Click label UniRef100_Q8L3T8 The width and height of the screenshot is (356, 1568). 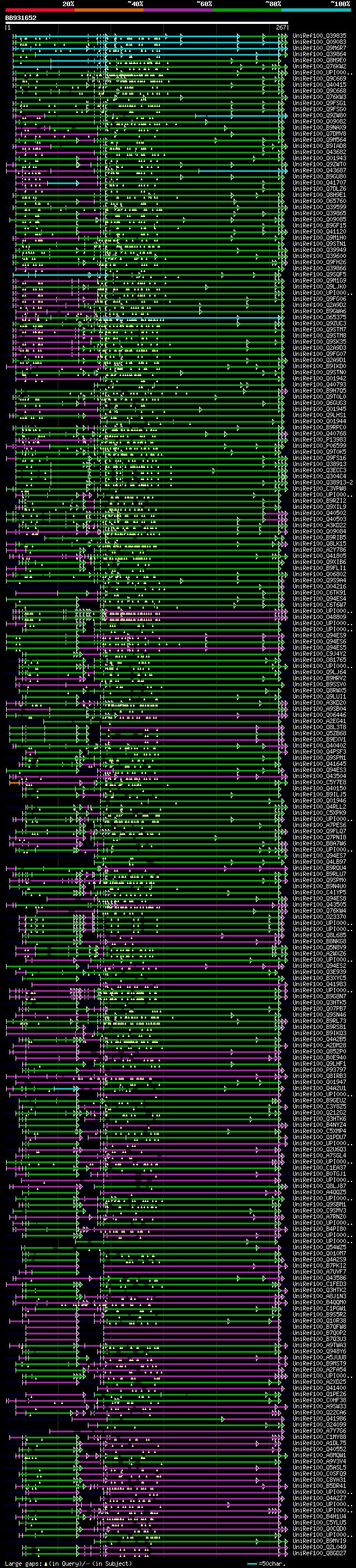[319, 728]
